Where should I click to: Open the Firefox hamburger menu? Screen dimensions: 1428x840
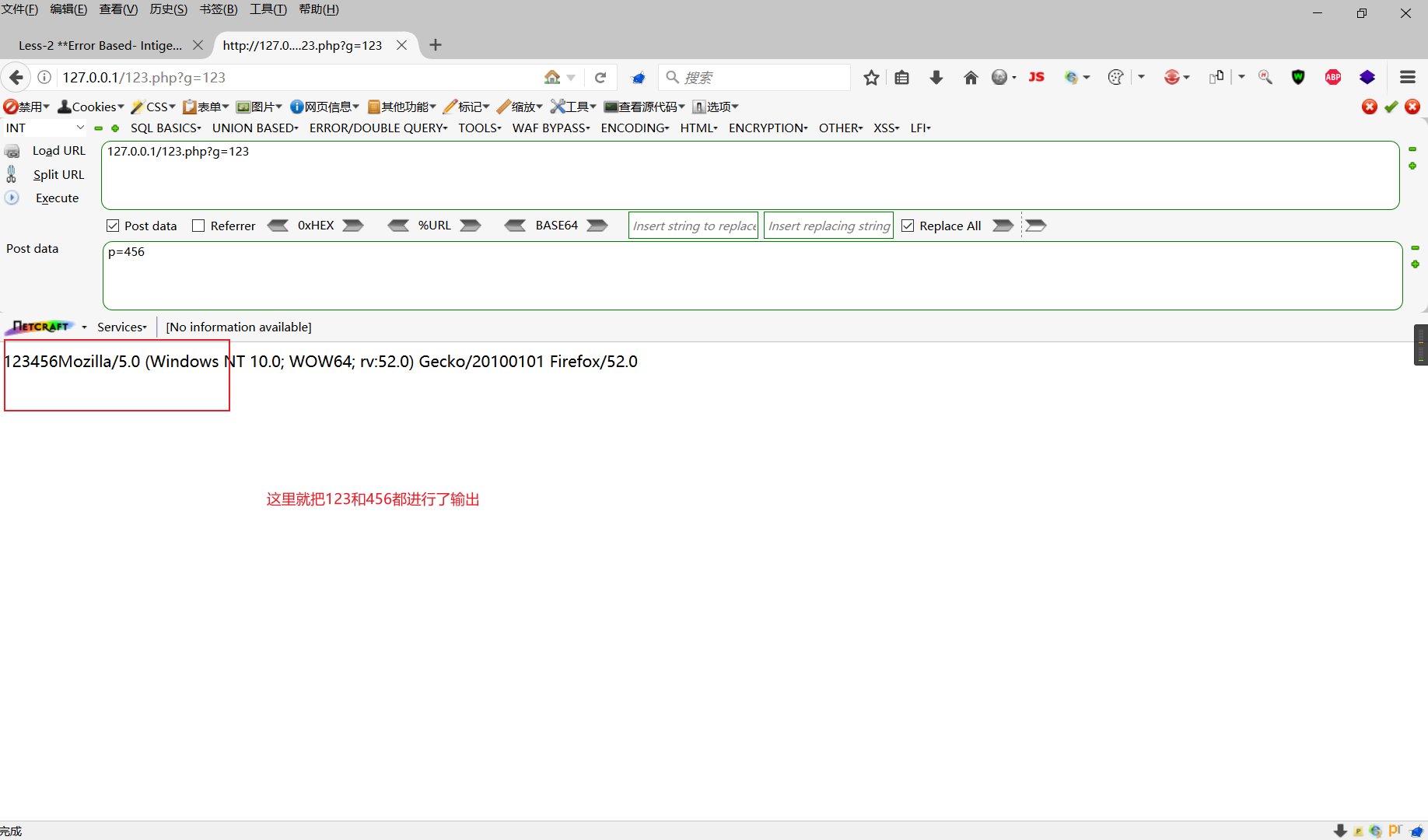click(1408, 77)
